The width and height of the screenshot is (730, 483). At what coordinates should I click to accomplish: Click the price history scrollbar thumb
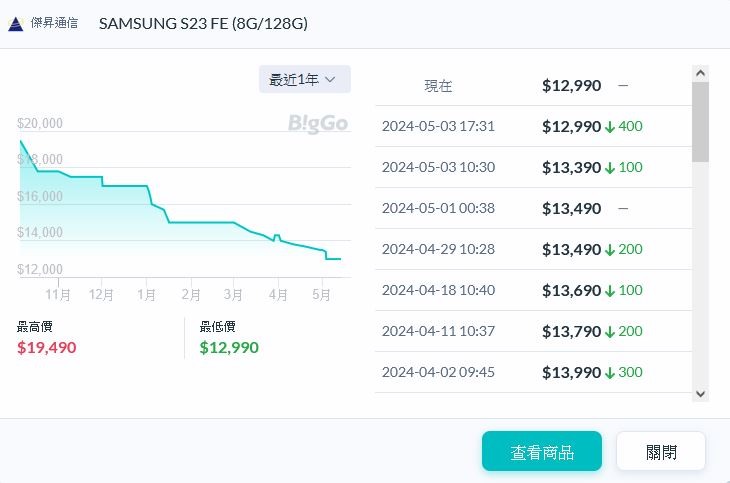pyautogui.click(x=700, y=122)
